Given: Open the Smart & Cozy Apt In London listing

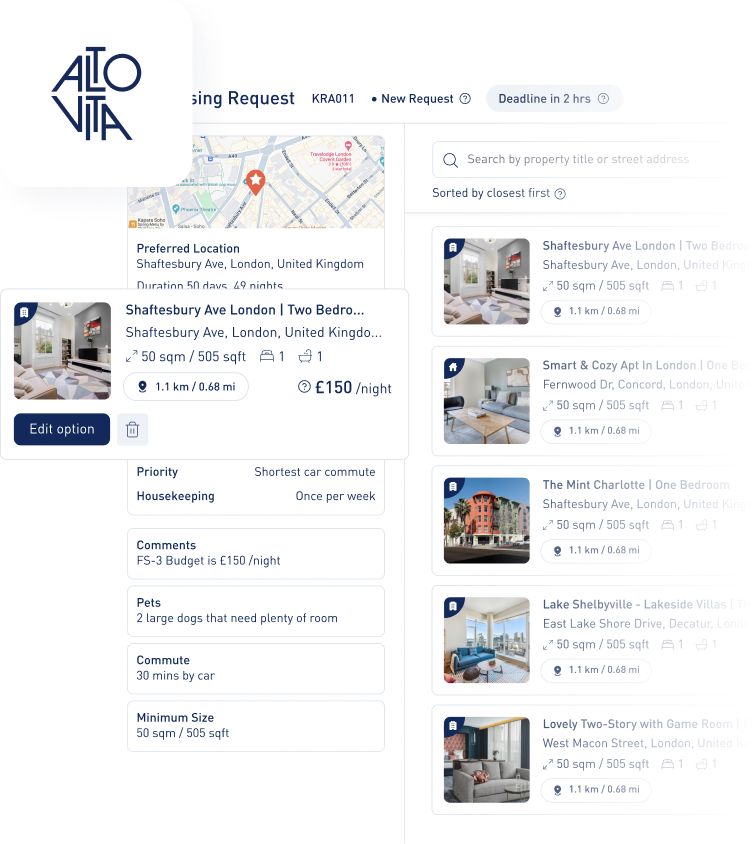Looking at the screenshot, I should point(648,365).
